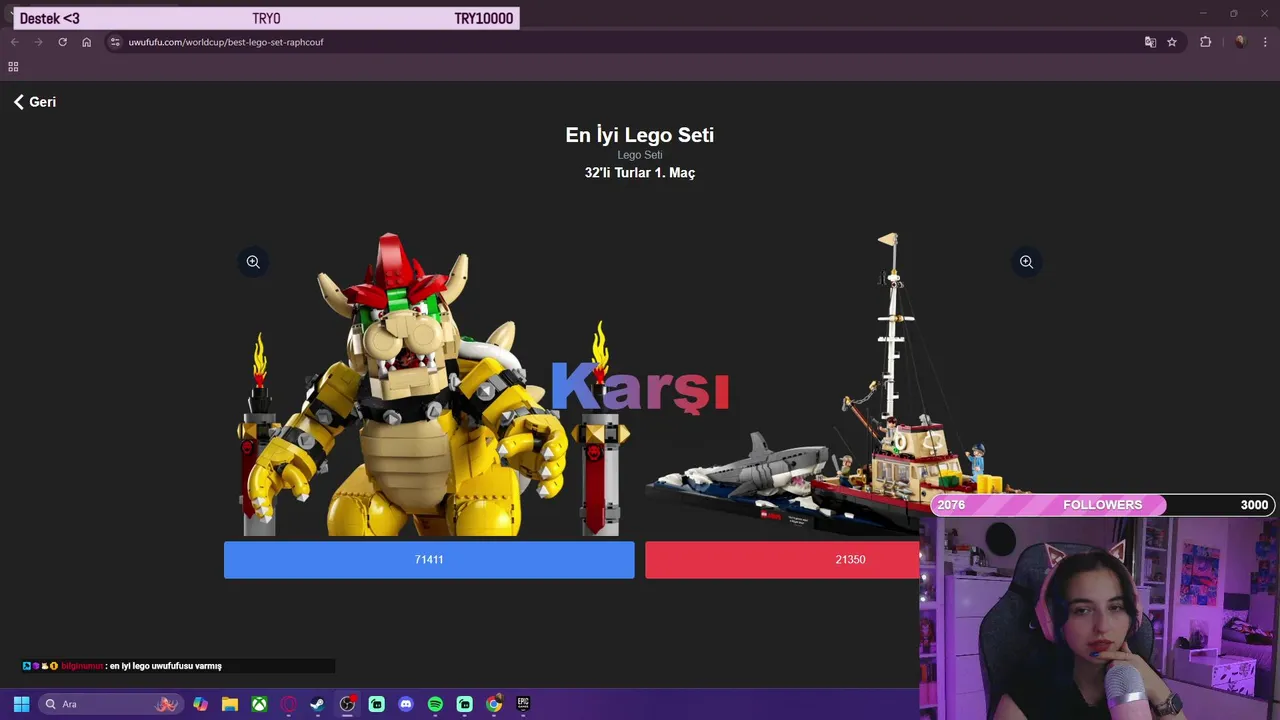This screenshot has width=1280, height=720.
Task: Click the En İyi Lego Seti title
Action: (x=640, y=135)
